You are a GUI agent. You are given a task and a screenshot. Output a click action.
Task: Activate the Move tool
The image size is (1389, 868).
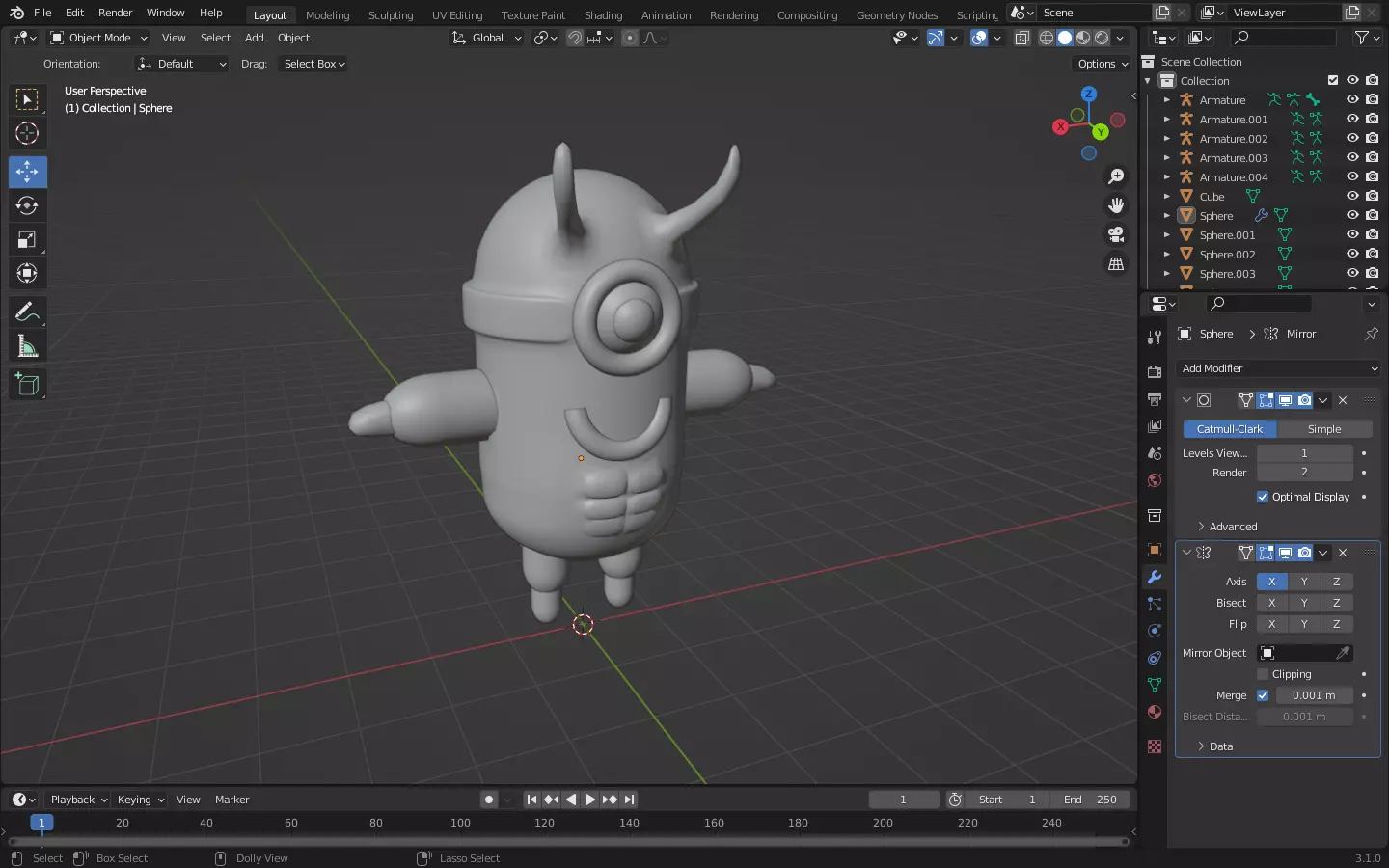pyautogui.click(x=27, y=172)
